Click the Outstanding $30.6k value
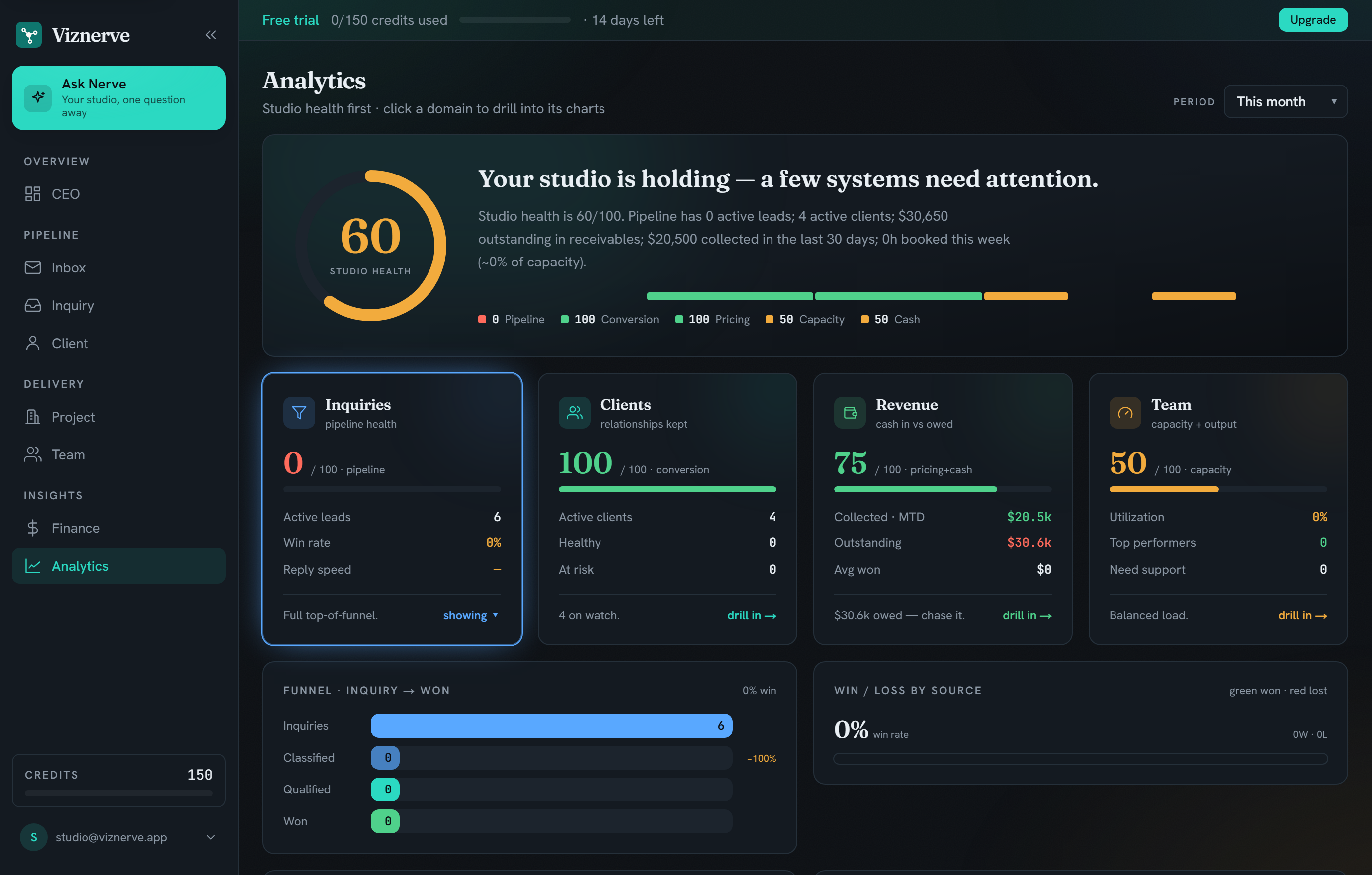Image resolution: width=1372 pixels, height=875 pixels. pos(1029,542)
